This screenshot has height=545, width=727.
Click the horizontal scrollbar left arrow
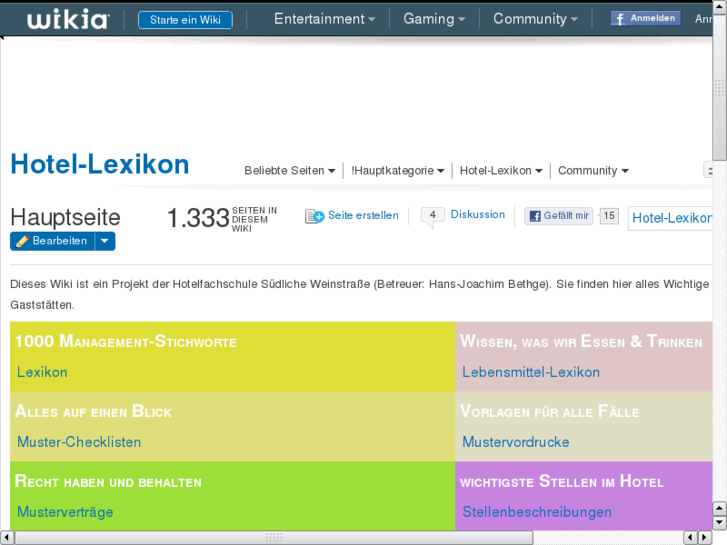point(6,538)
